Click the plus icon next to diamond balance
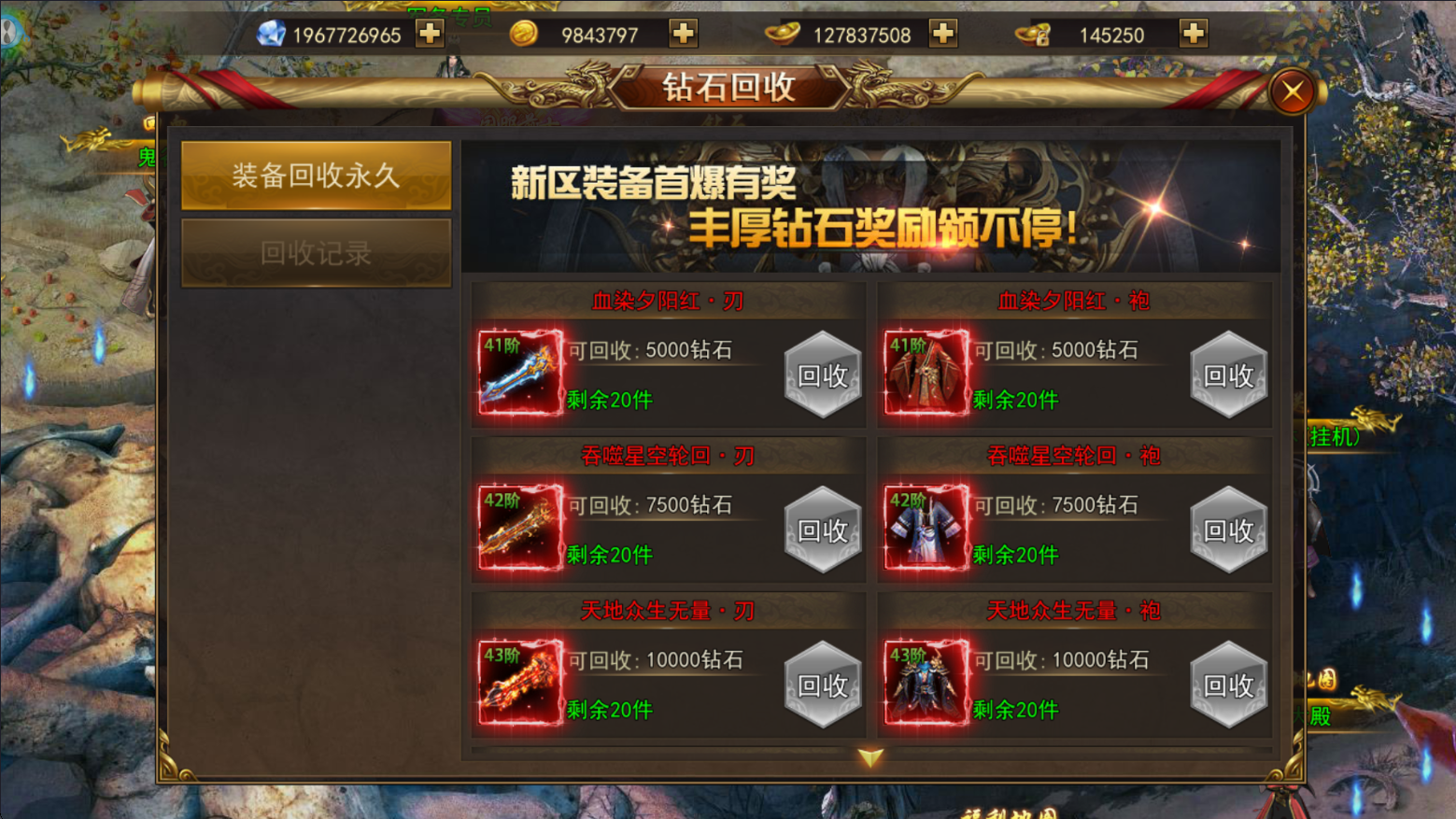1456x819 pixels. pos(430,34)
